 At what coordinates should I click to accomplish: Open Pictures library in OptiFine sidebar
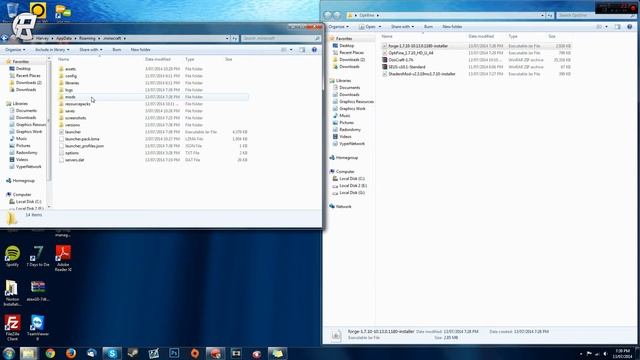point(347,123)
